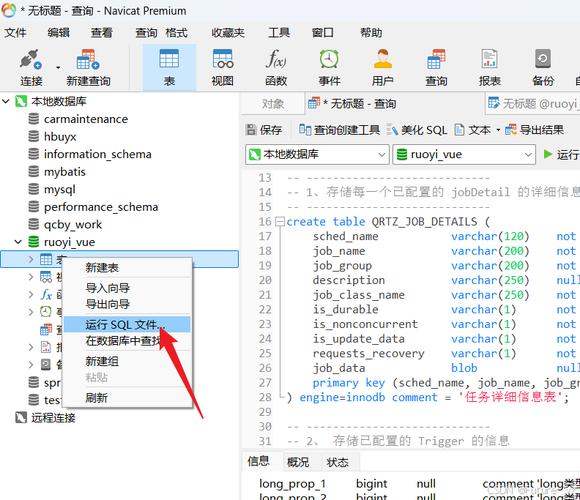
Task: Open the ruoyi_vue database combo box
Action: click(x=464, y=154)
